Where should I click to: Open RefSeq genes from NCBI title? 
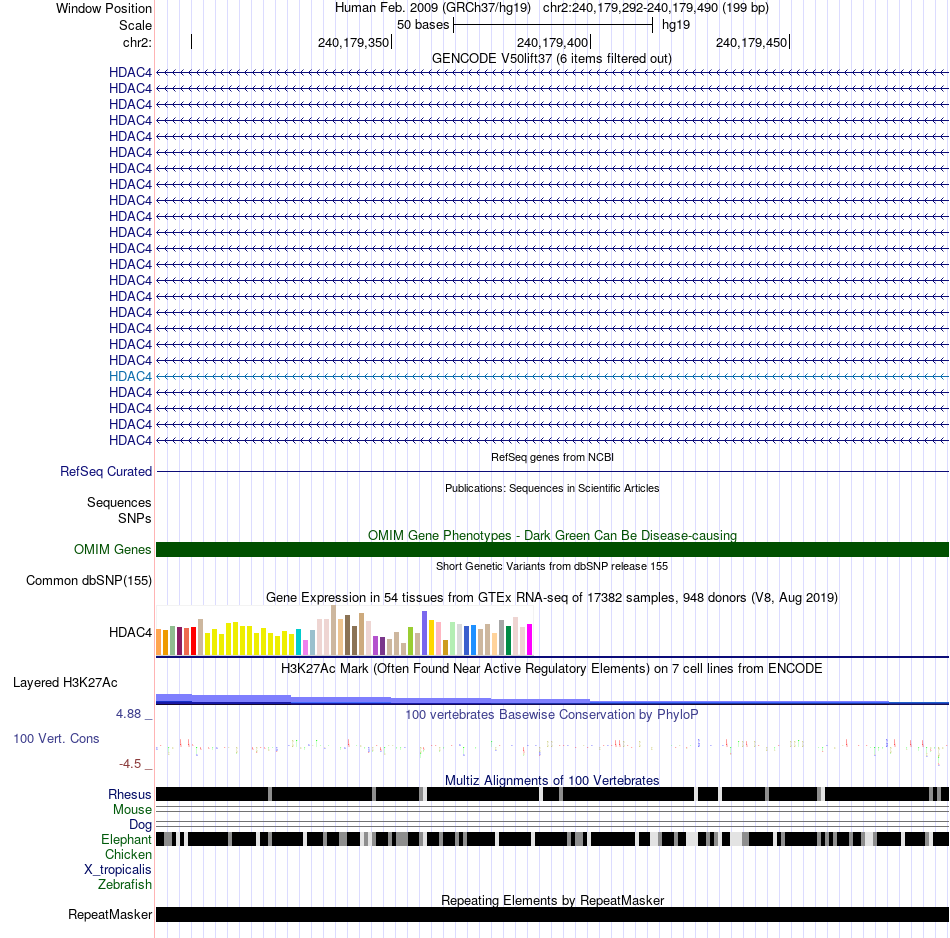552,457
